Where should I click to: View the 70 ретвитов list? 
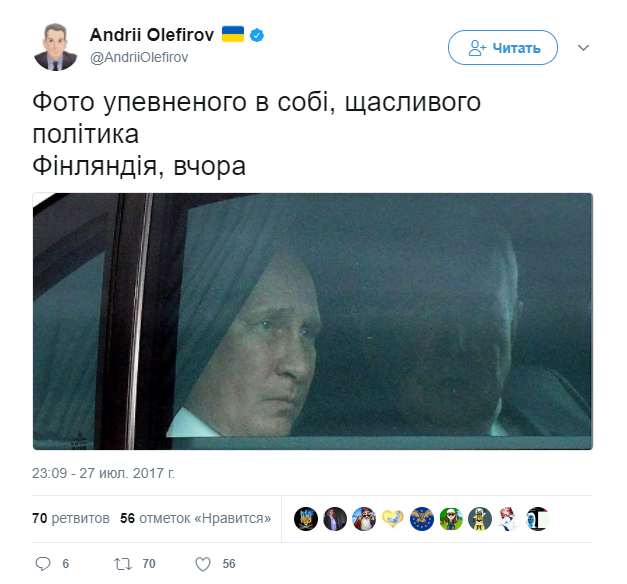pos(71,518)
